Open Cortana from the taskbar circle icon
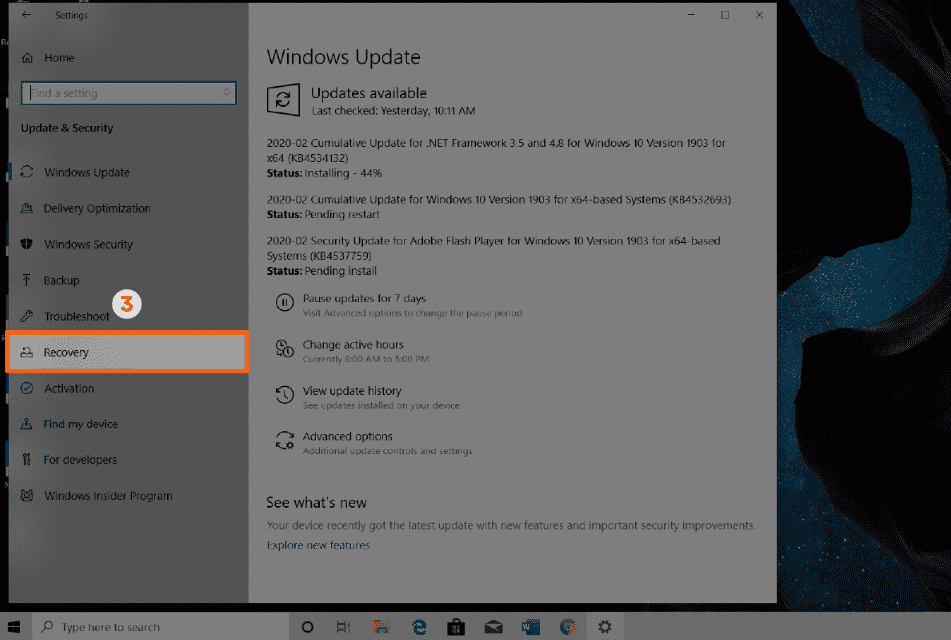Image resolution: width=951 pixels, height=640 pixels. (x=307, y=627)
